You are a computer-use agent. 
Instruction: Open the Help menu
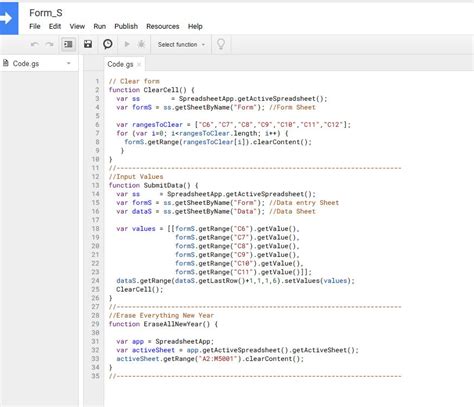(x=195, y=26)
